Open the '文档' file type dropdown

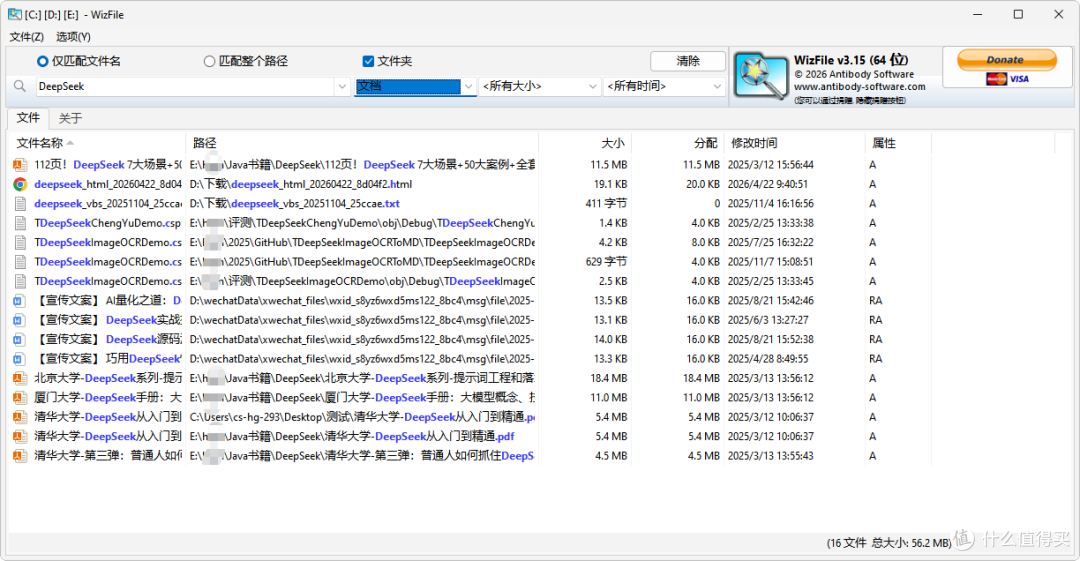coord(415,86)
